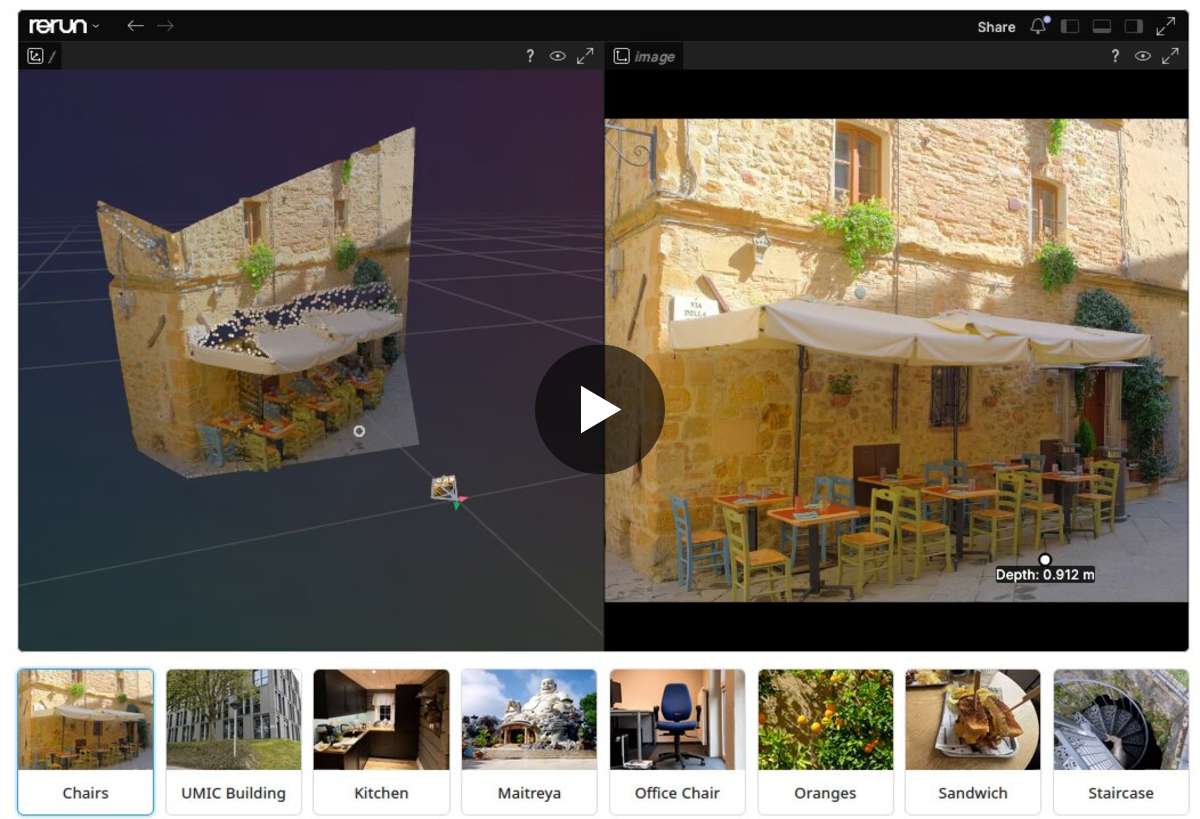Toggle the right side panel
The height and width of the screenshot is (819, 1200).
click(x=1134, y=27)
